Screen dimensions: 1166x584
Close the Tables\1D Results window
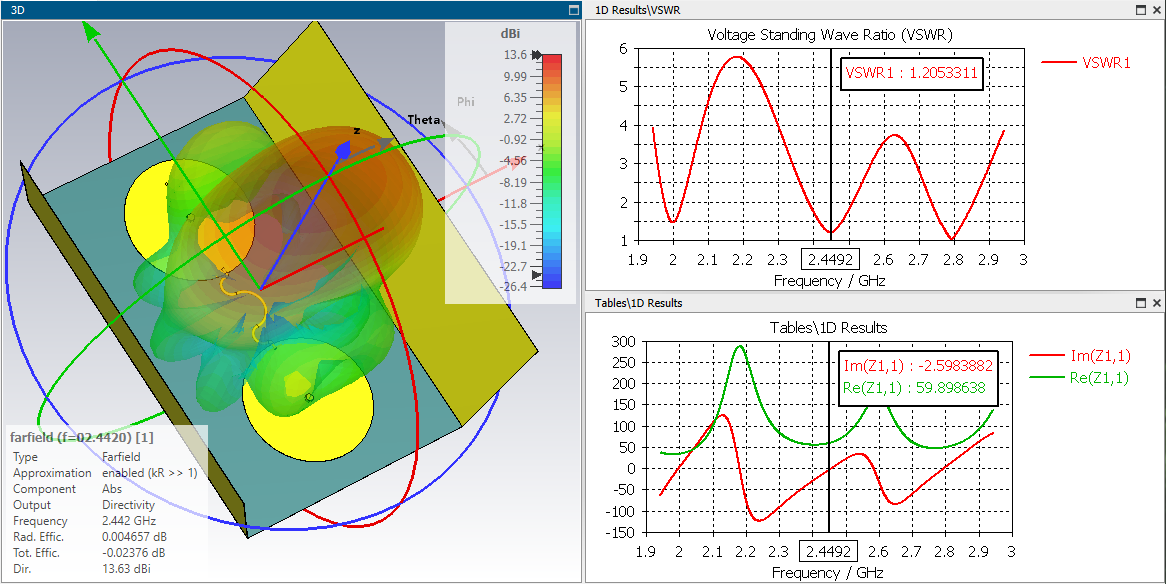(1156, 303)
